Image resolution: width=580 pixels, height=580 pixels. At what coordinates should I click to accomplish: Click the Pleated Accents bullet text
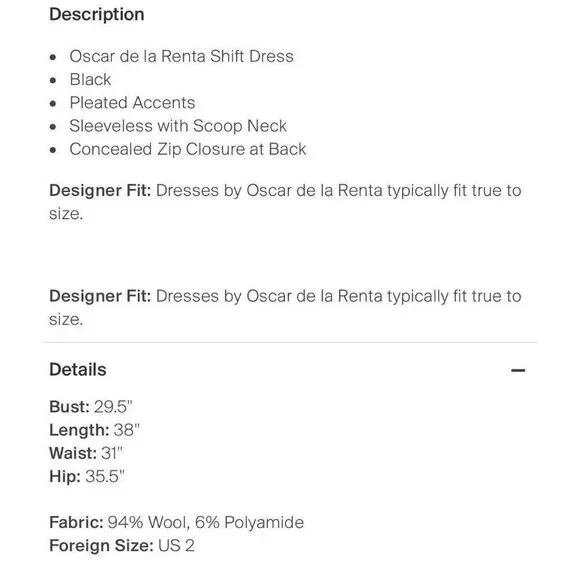pyautogui.click(x=132, y=103)
